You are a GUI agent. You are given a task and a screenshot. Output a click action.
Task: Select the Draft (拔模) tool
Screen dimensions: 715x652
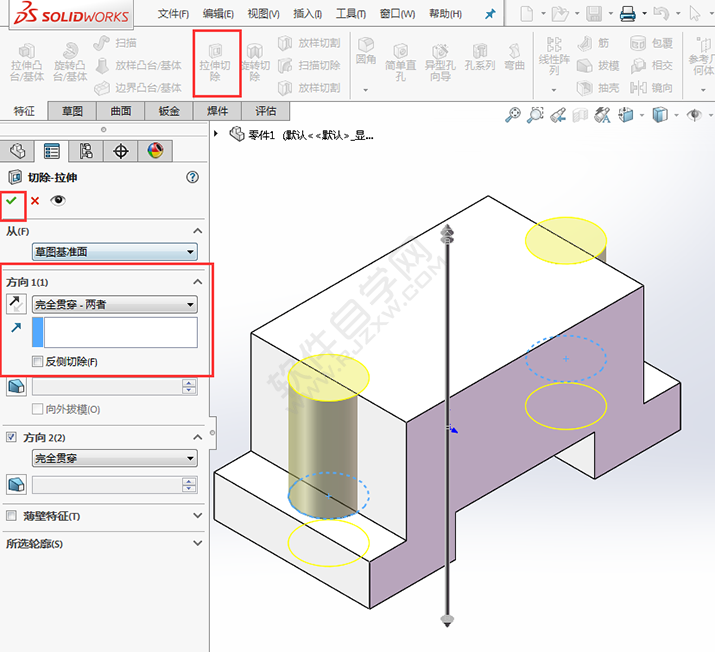click(x=598, y=66)
